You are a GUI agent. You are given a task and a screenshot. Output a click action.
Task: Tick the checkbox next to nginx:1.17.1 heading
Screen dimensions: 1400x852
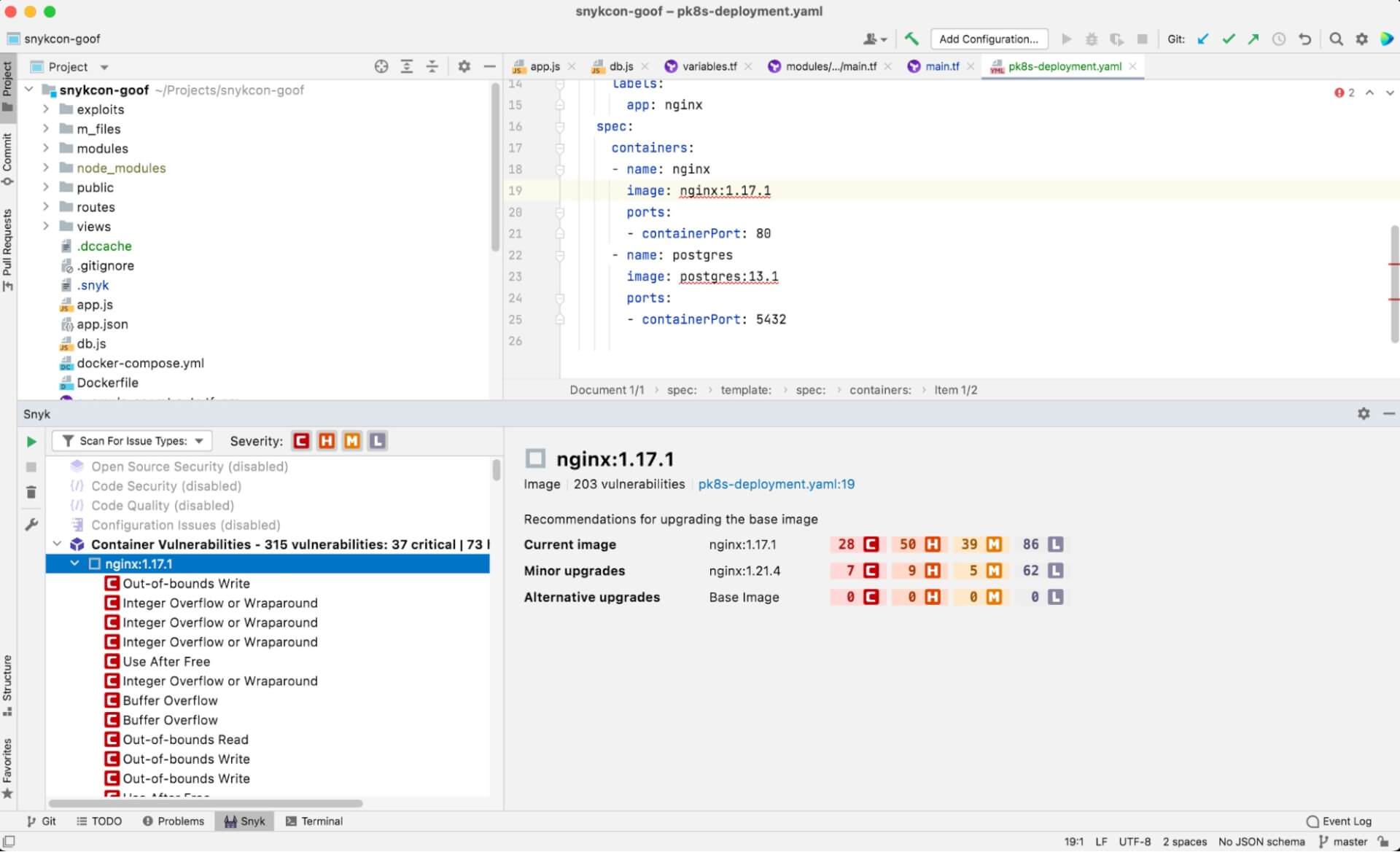point(535,459)
